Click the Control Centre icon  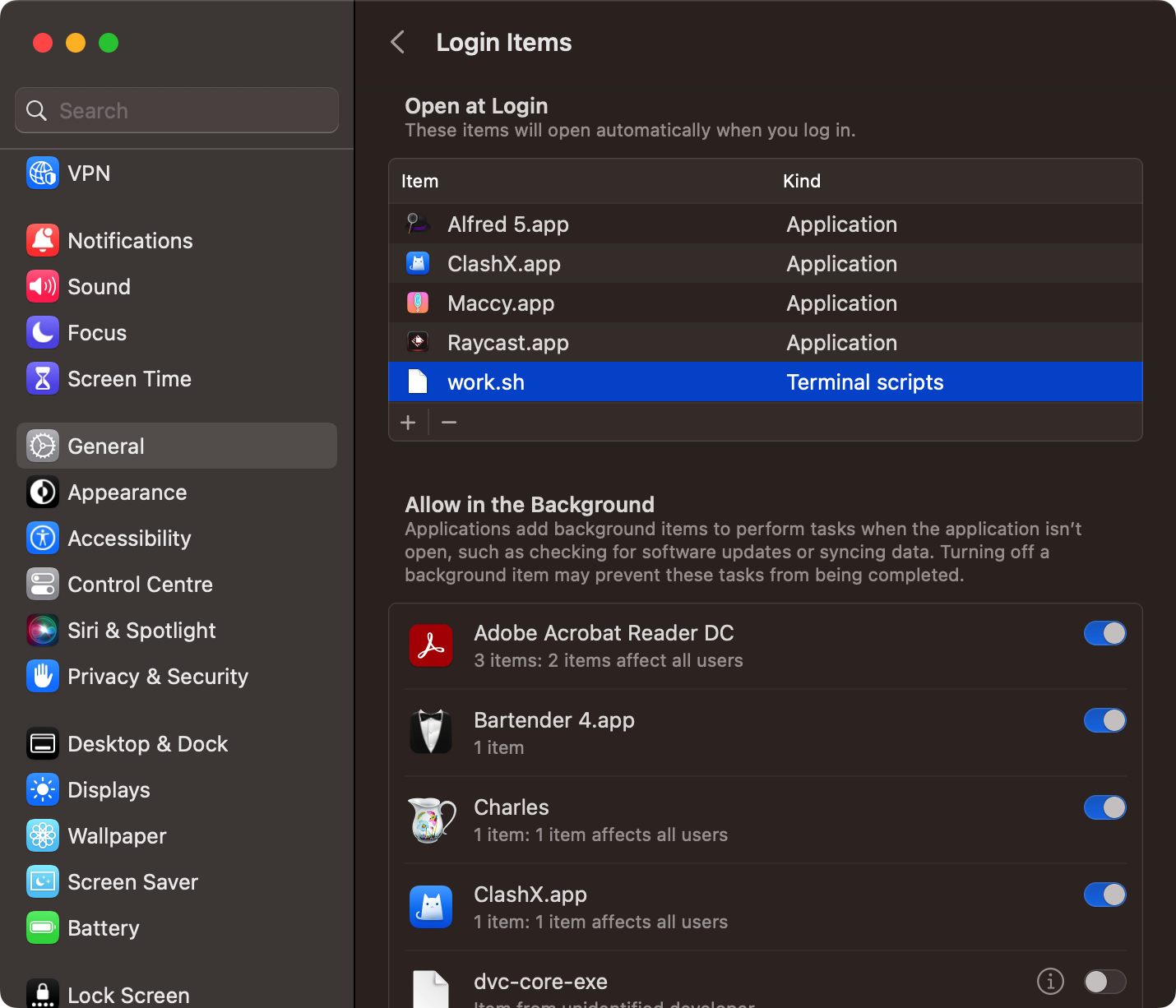43,585
